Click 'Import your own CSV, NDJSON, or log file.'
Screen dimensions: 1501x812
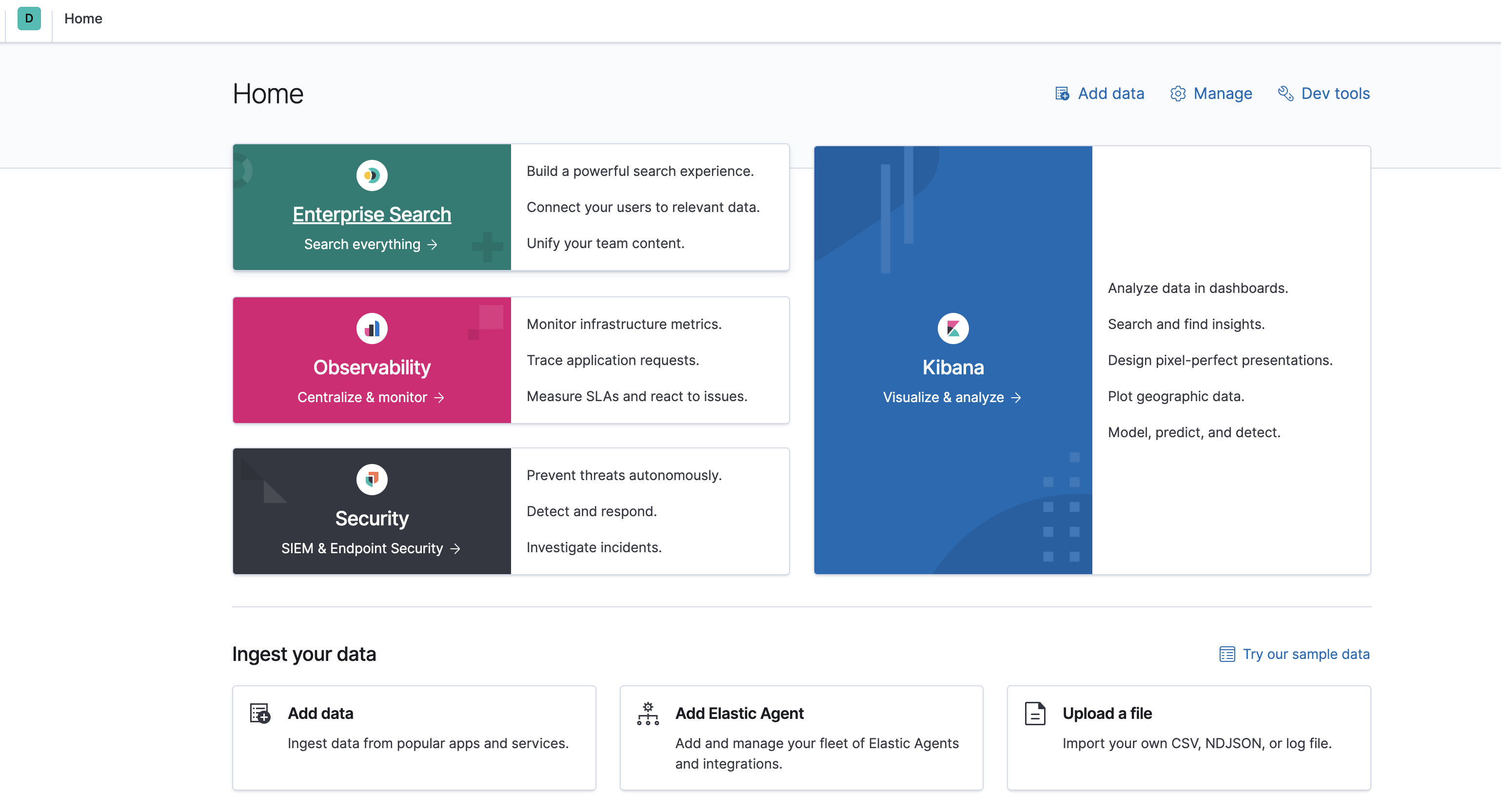pyautogui.click(x=1197, y=744)
